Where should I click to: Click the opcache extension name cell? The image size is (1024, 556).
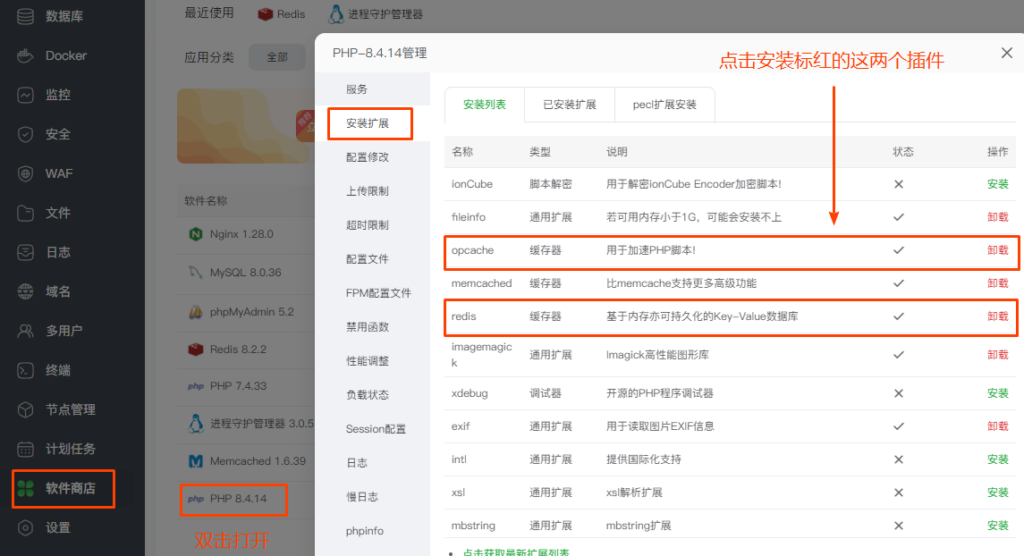472,250
